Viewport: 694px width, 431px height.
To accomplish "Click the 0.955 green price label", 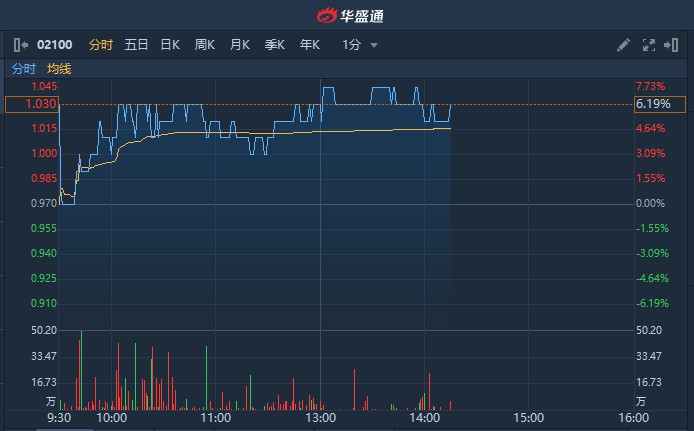I will click(x=44, y=228).
